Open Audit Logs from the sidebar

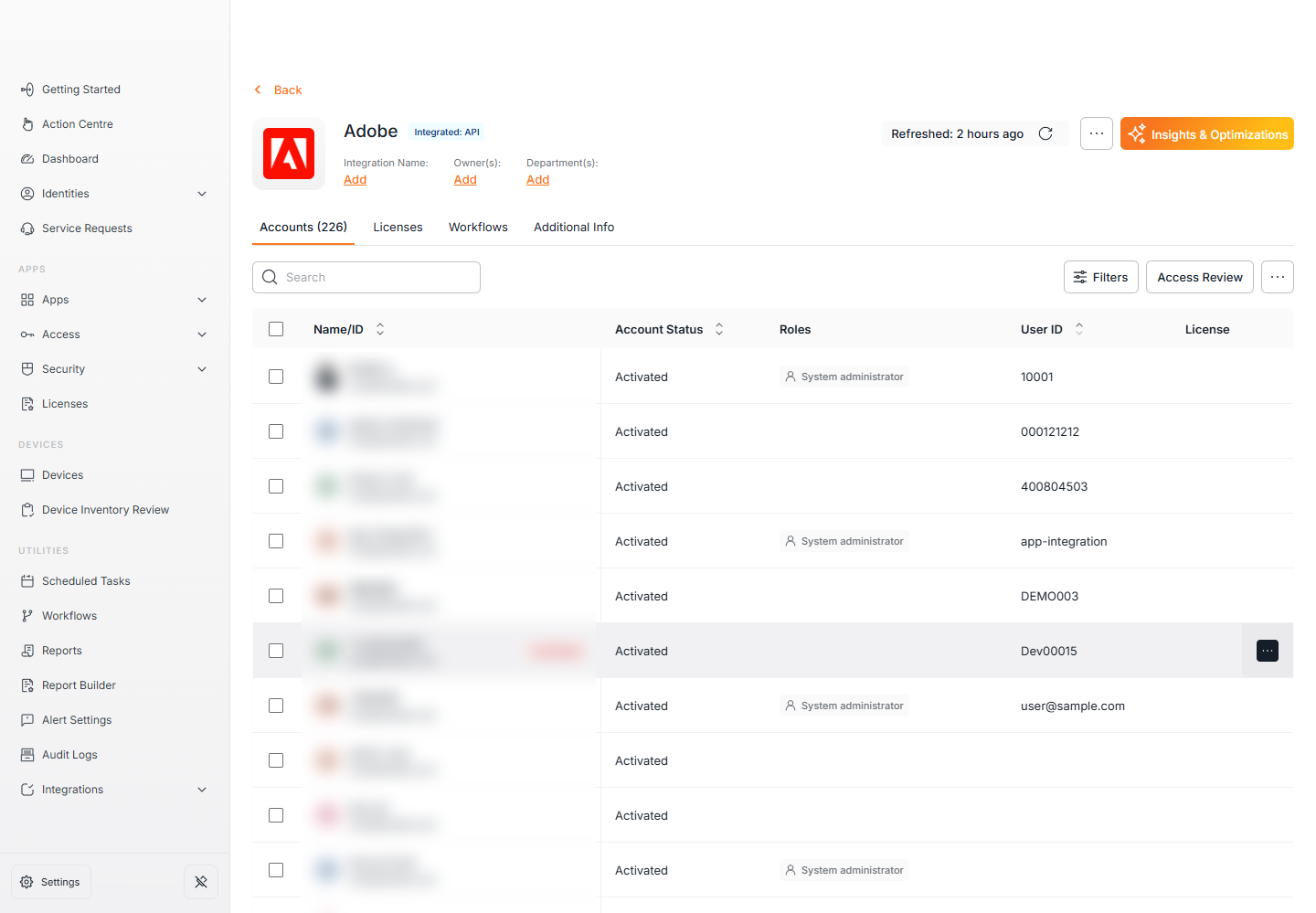click(69, 755)
